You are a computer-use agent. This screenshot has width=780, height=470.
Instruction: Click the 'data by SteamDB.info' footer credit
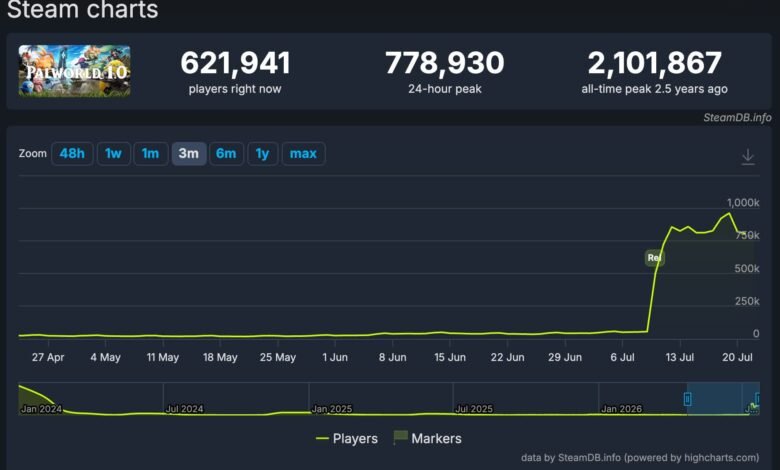pyautogui.click(x=640, y=458)
